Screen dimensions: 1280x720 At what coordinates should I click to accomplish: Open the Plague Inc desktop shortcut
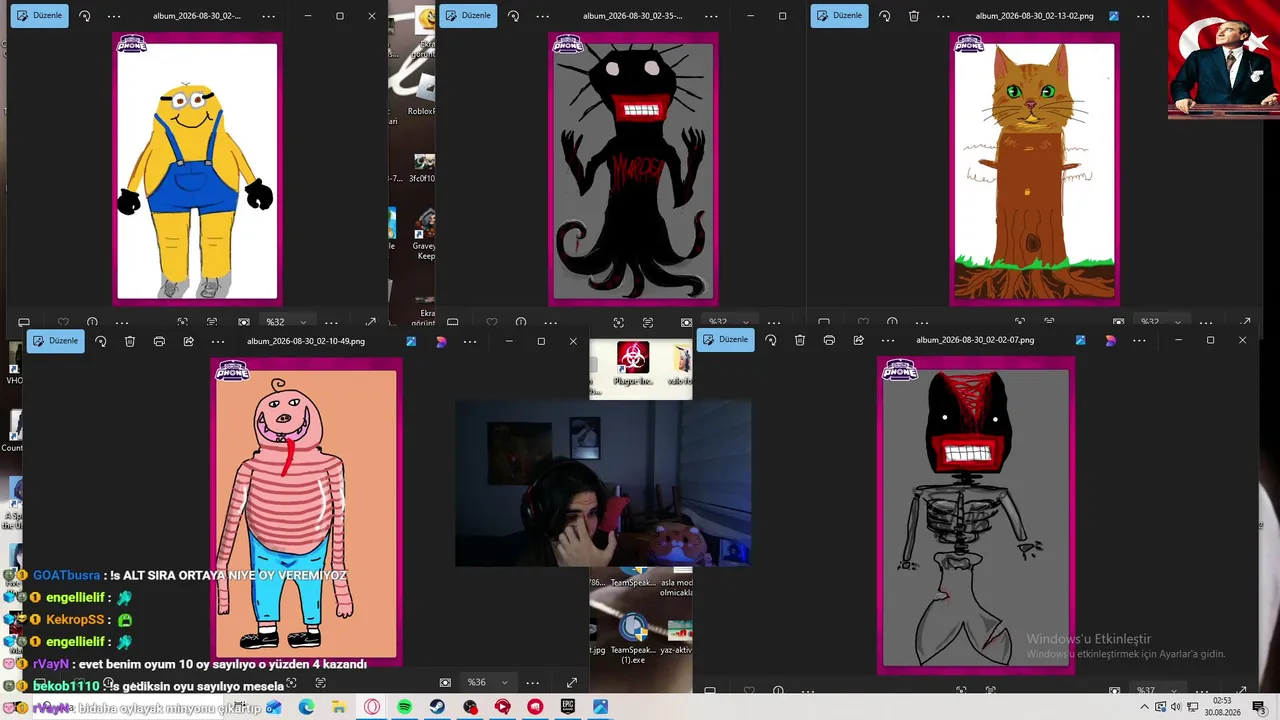click(632, 364)
